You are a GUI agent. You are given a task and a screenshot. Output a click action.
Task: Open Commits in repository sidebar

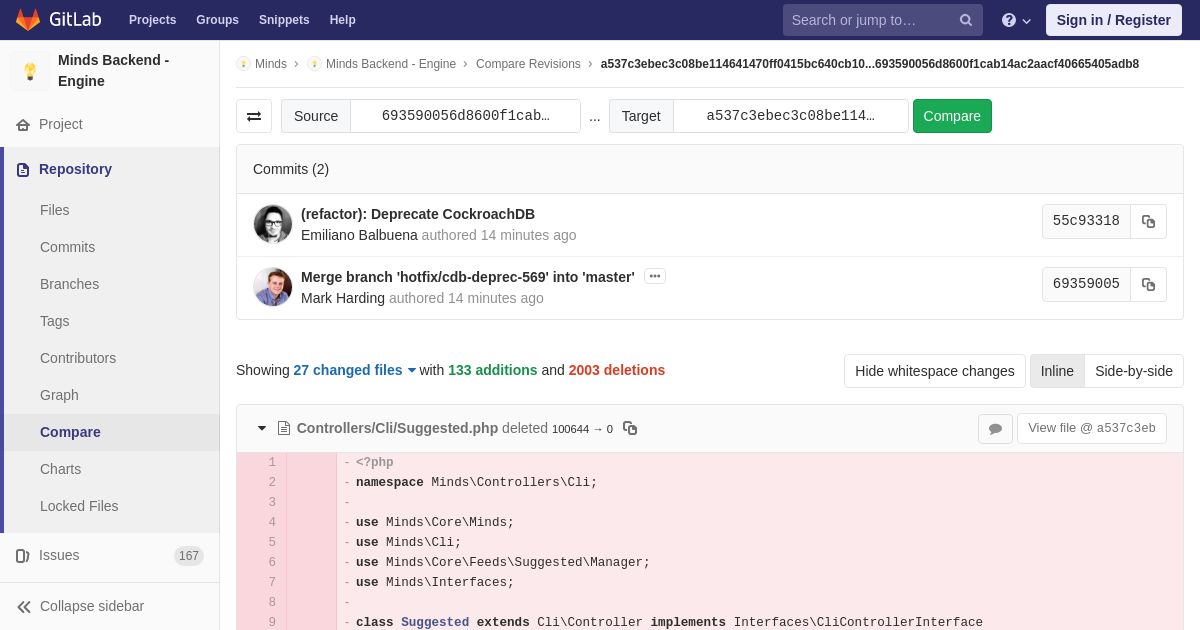tap(67, 247)
